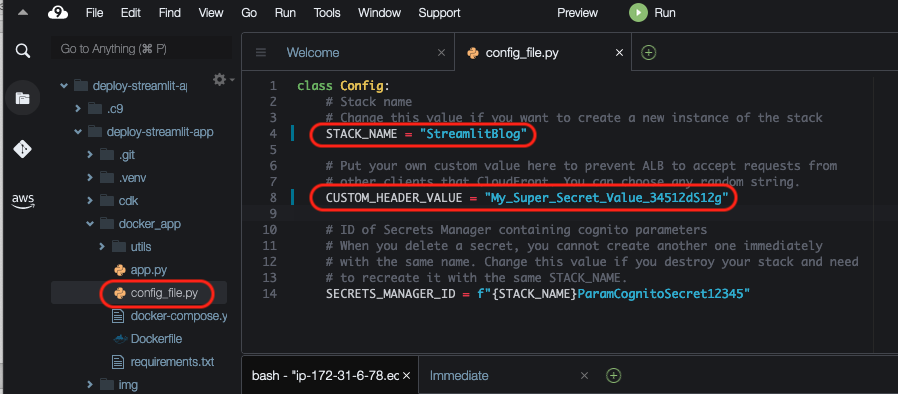898x394 pixels.
Task: Close the config_file.py tab
Action: (619, 53)
